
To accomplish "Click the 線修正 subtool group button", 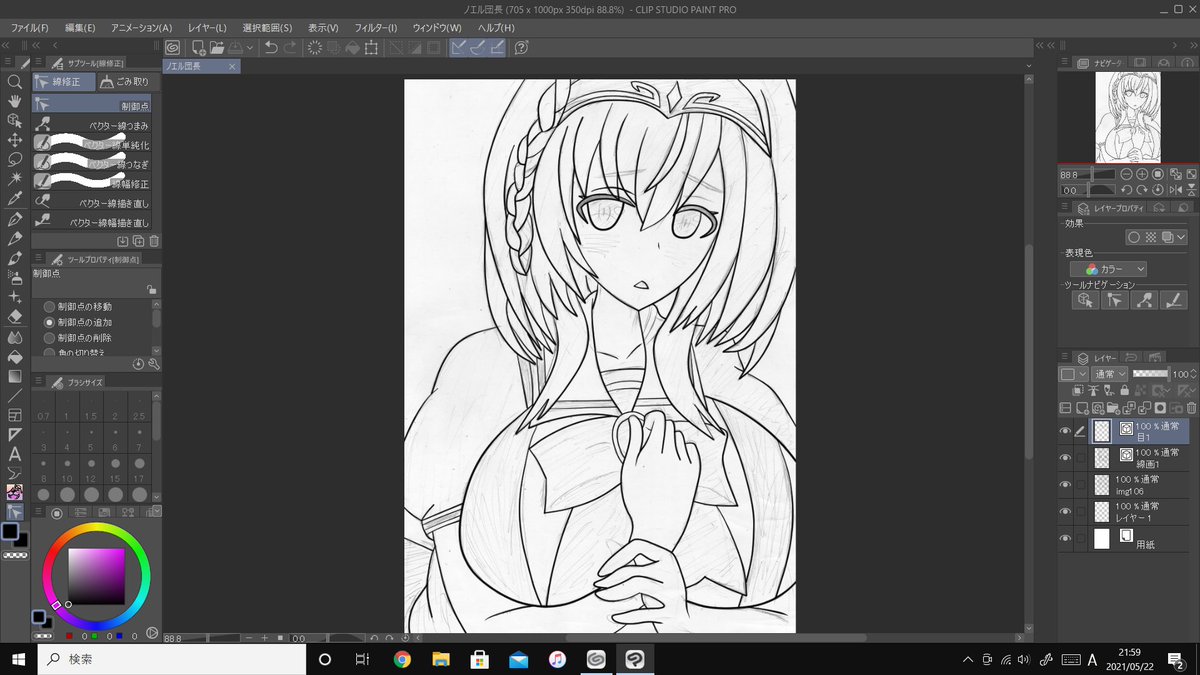I will tap(64, 81).
